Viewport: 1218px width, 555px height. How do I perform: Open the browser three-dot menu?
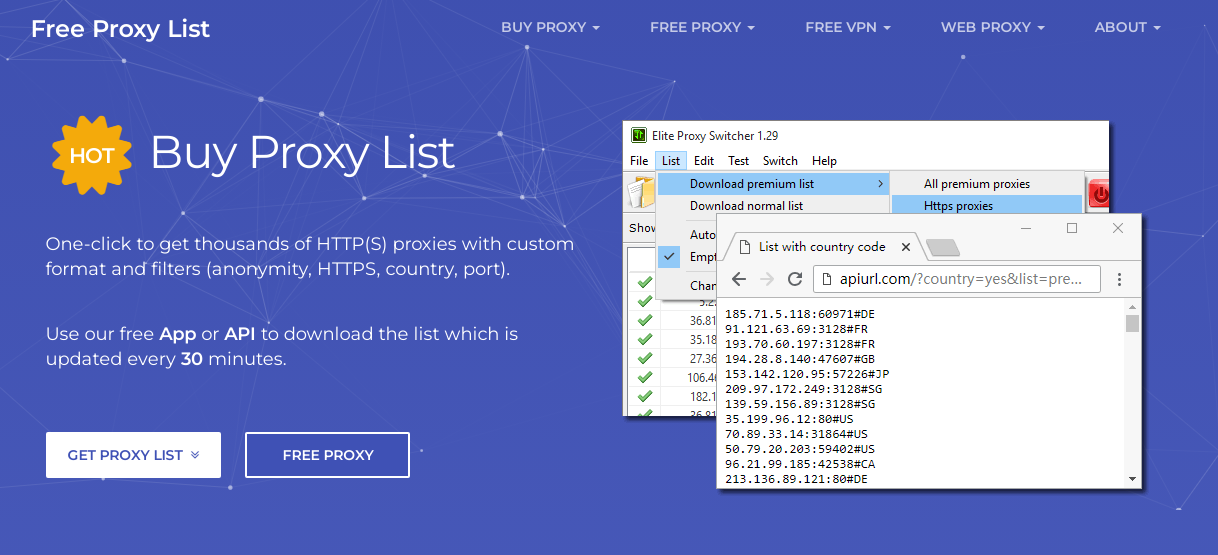(x=1120, y=279)
